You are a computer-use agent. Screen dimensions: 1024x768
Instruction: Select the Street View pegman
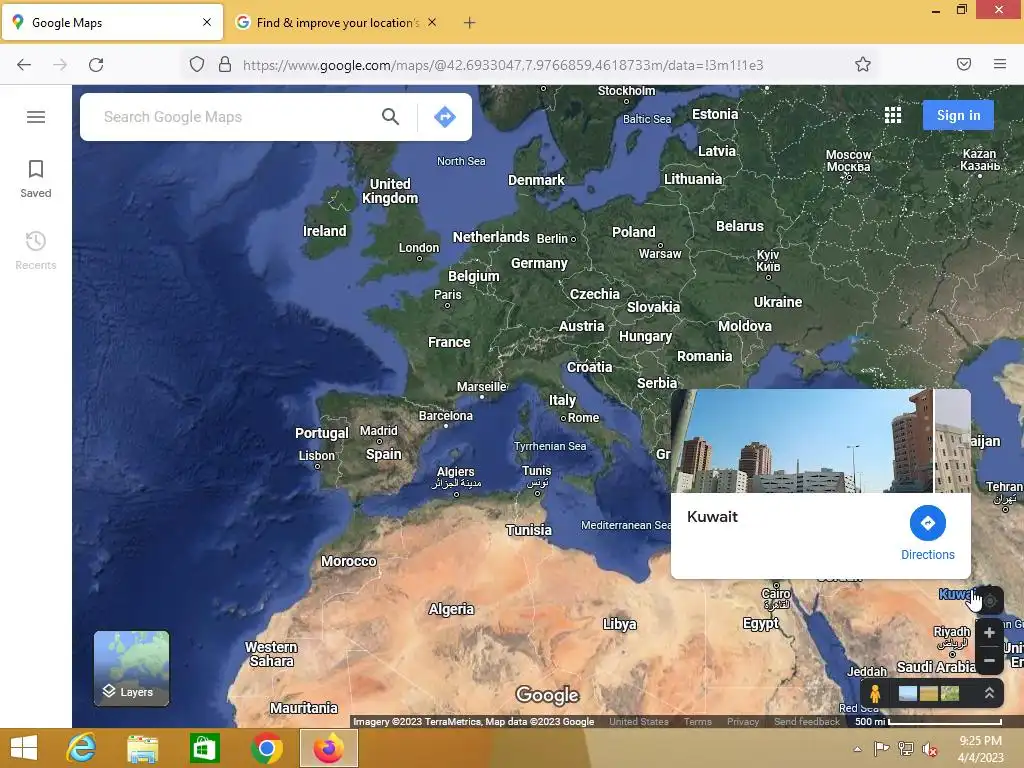tap(875, 694)
